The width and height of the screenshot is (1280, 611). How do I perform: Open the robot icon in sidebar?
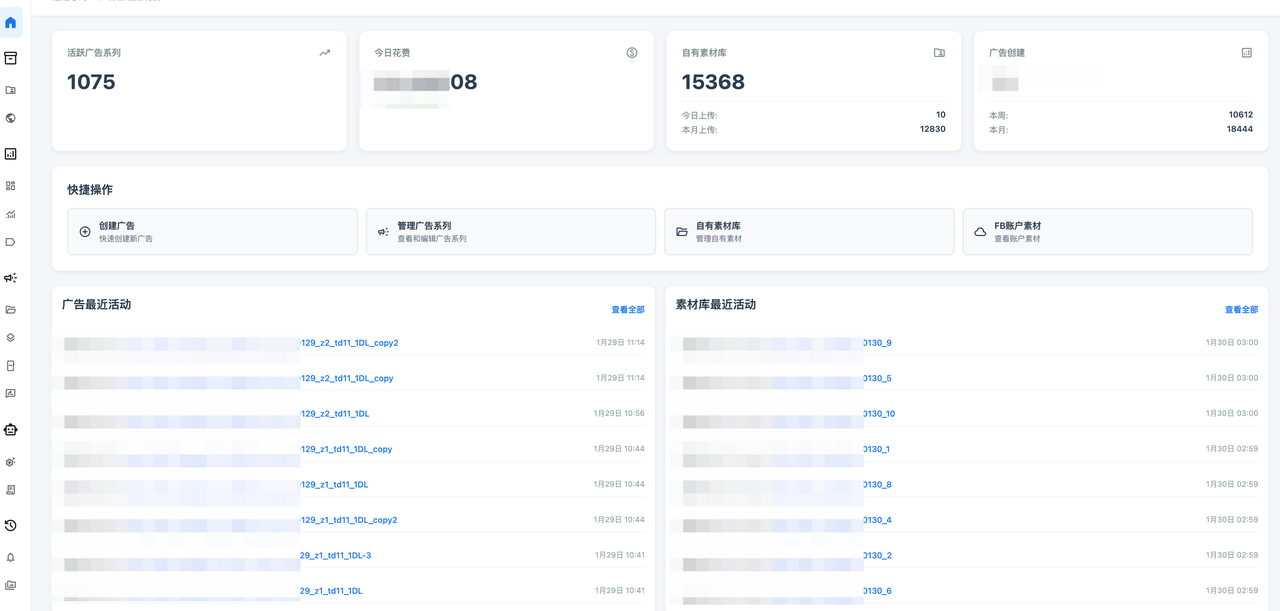(x=11, y=430)
